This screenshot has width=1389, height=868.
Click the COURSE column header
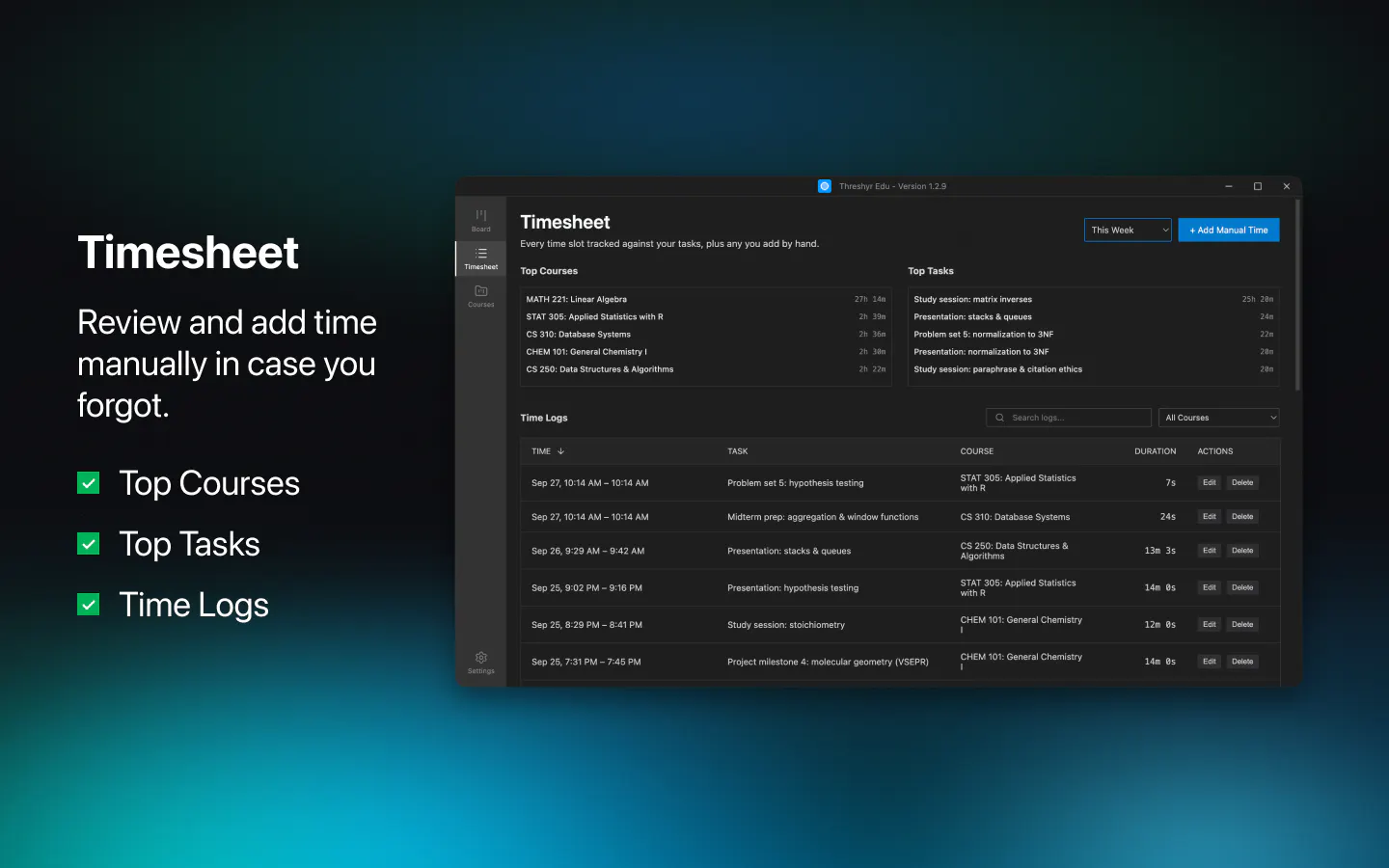[x=977, y=451]
